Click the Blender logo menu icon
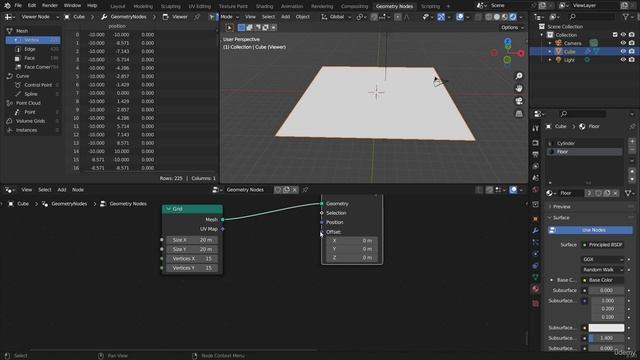 tap(7, 5)
